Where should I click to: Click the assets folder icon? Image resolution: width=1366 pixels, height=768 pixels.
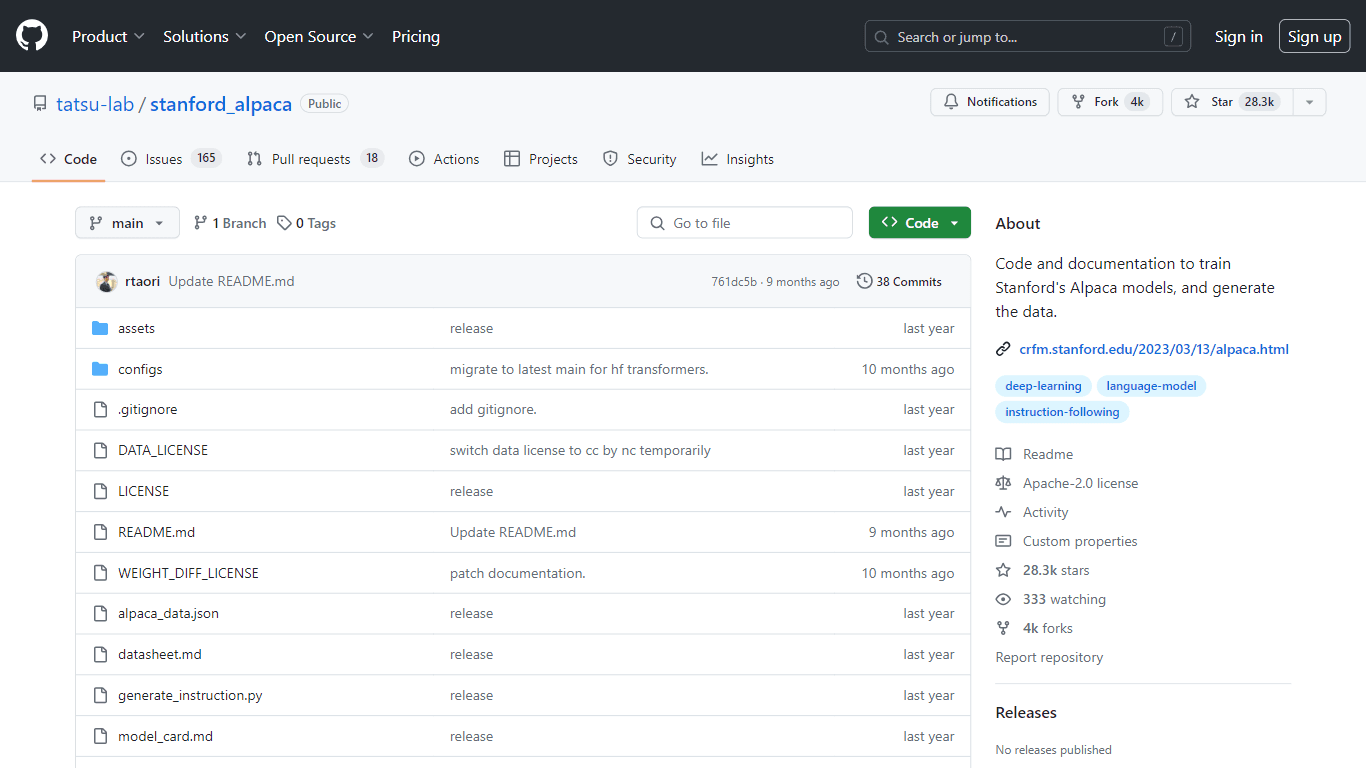[x=100, y=328]
